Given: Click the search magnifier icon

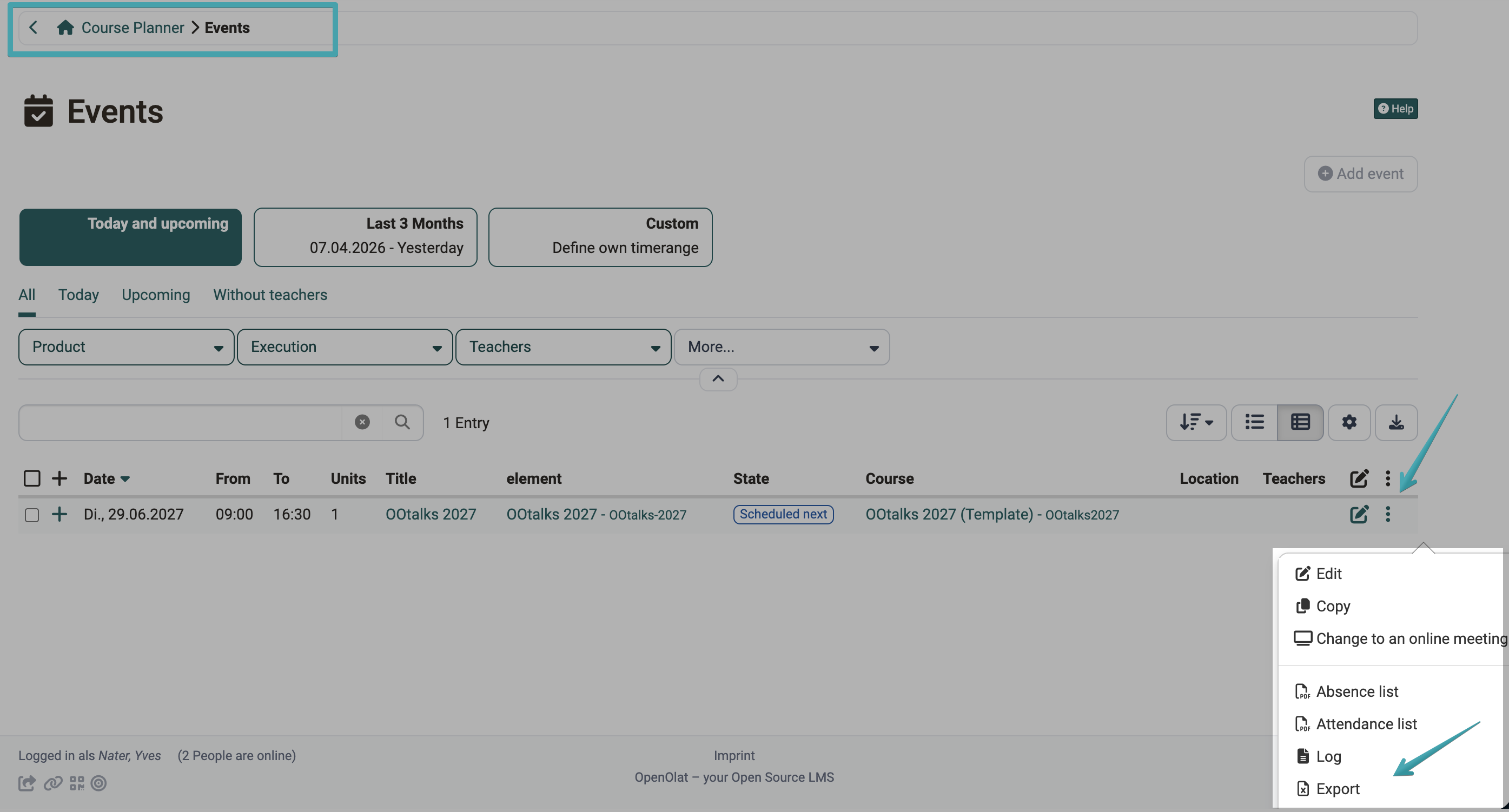Looking at the screenshot, I should pyautogui.click(x=402, y=422).
